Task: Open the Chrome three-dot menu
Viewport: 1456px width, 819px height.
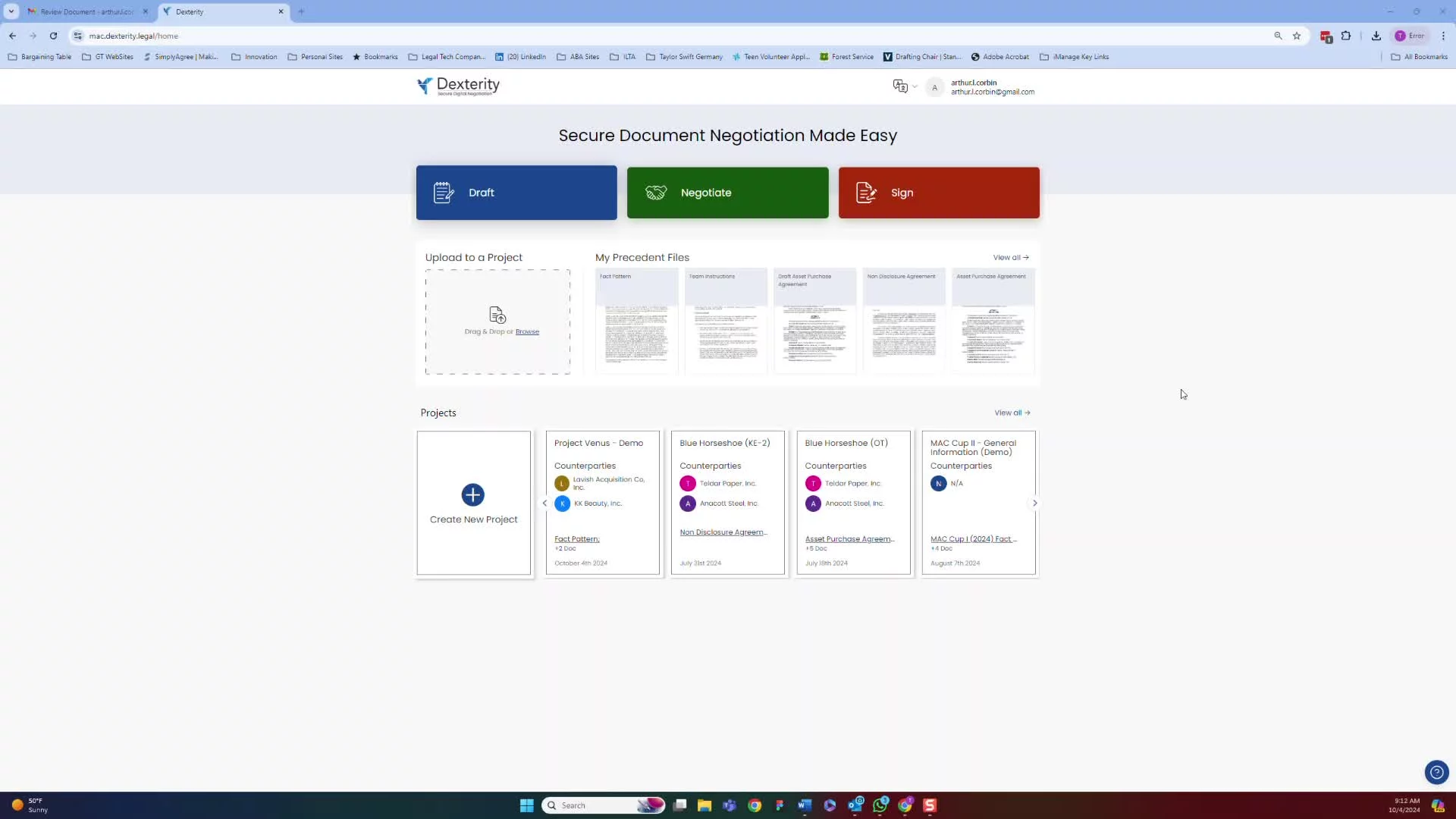Action: coord(1443,36)
